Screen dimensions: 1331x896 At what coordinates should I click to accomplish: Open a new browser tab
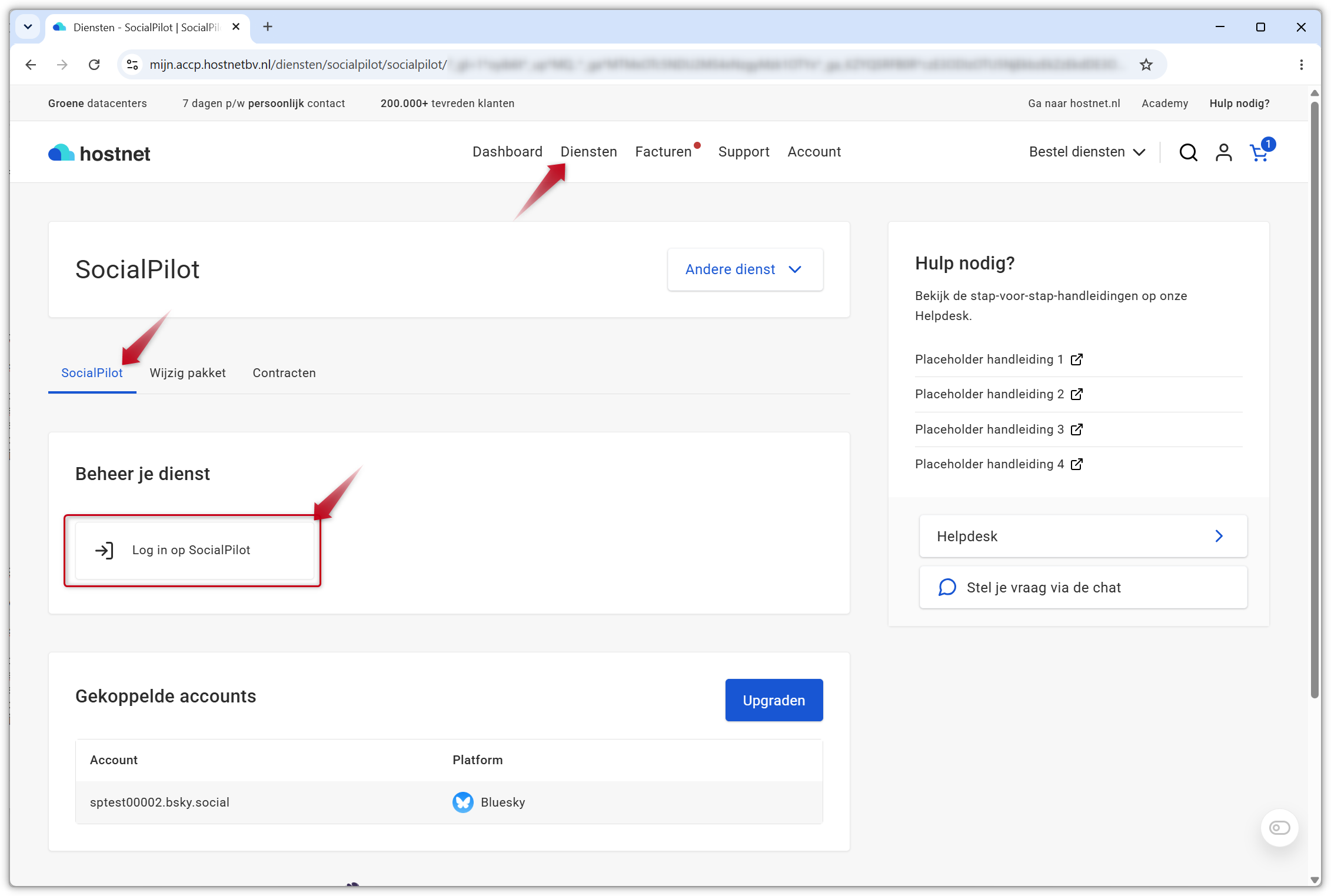[268, 26]
